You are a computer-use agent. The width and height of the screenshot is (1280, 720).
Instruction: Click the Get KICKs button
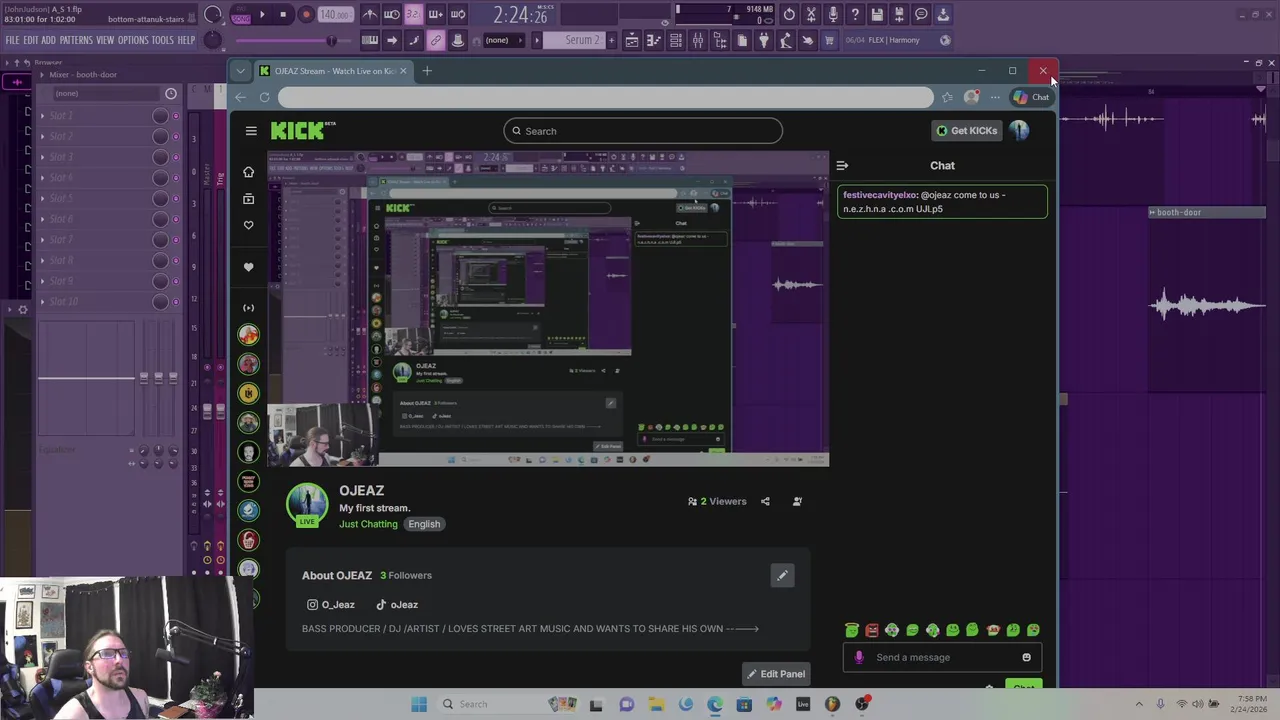pos(966,131)
